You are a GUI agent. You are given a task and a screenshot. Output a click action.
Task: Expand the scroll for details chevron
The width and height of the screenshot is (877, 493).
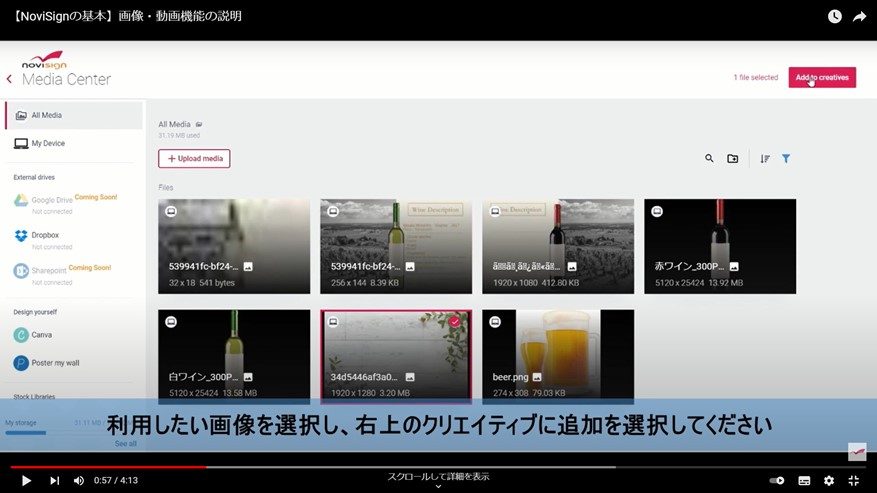[x=438, y=486]
